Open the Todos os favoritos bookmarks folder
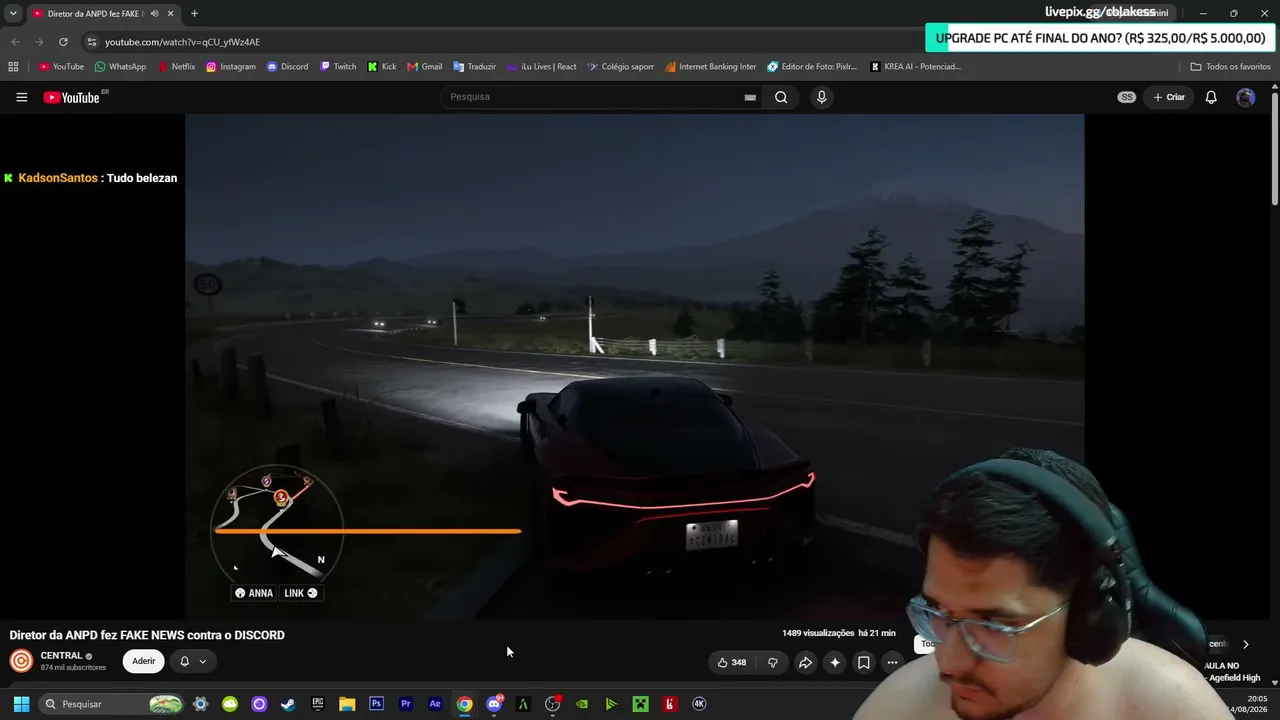Screen dimensions: 1280x720 click(1230, 67)
